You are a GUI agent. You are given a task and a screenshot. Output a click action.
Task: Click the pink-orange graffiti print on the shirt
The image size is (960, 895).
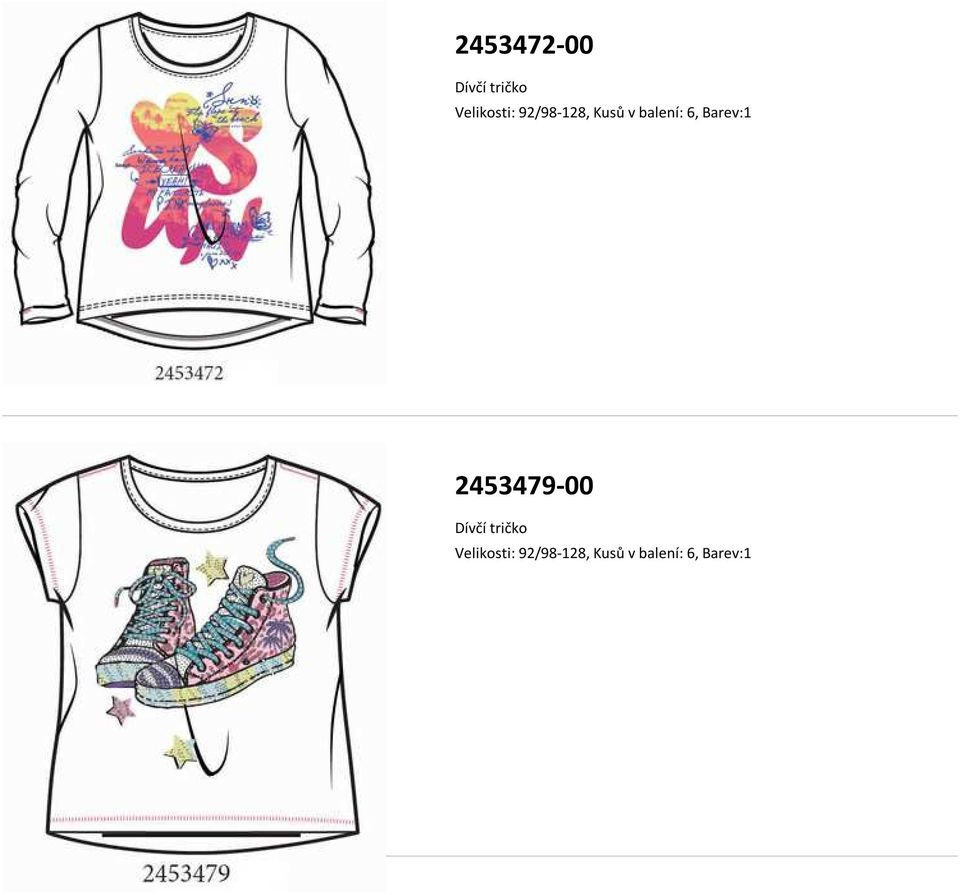pyautogui.click(x=196, y=178)
